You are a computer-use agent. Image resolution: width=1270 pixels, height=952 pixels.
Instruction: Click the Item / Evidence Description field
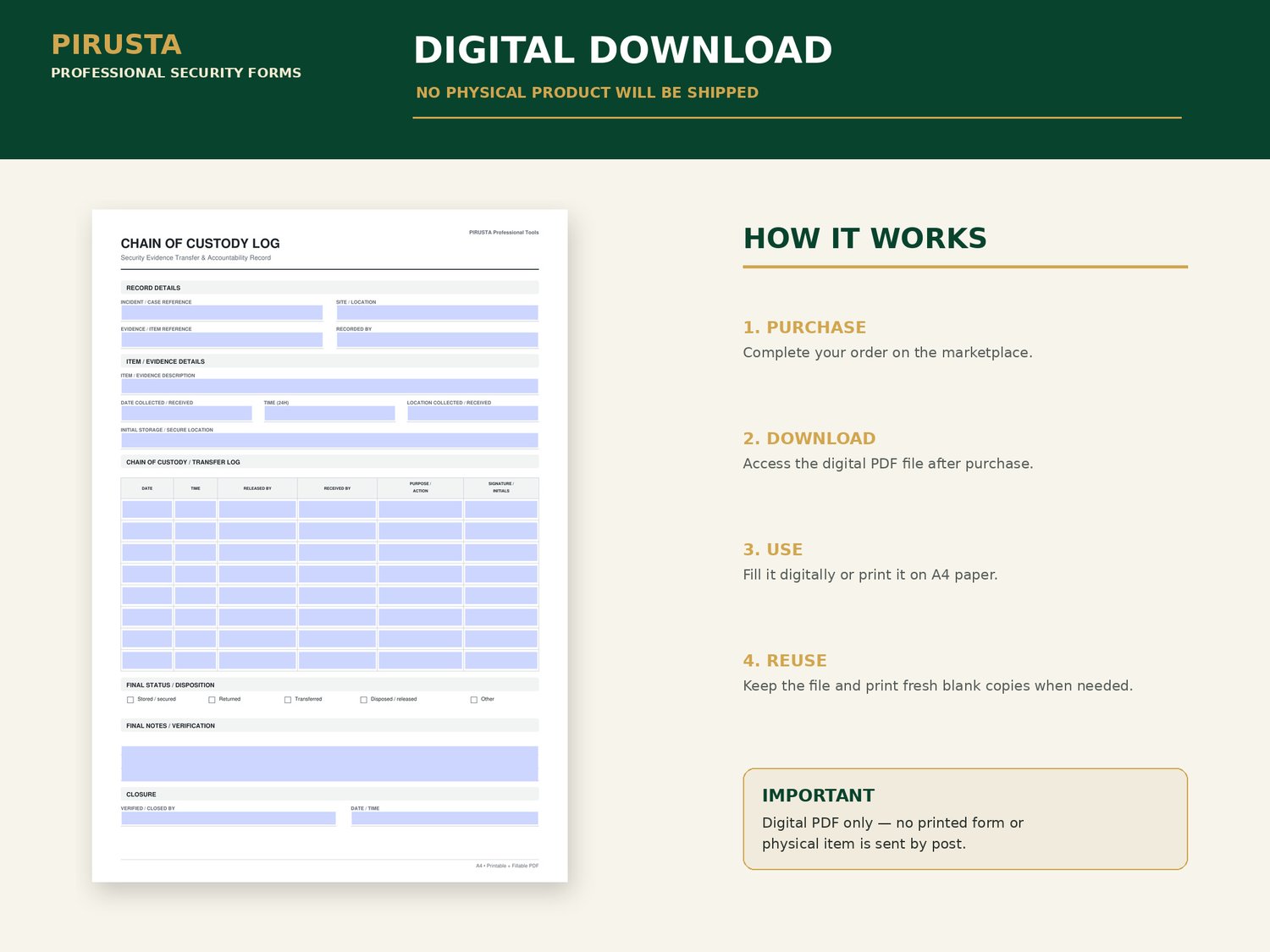329,386
